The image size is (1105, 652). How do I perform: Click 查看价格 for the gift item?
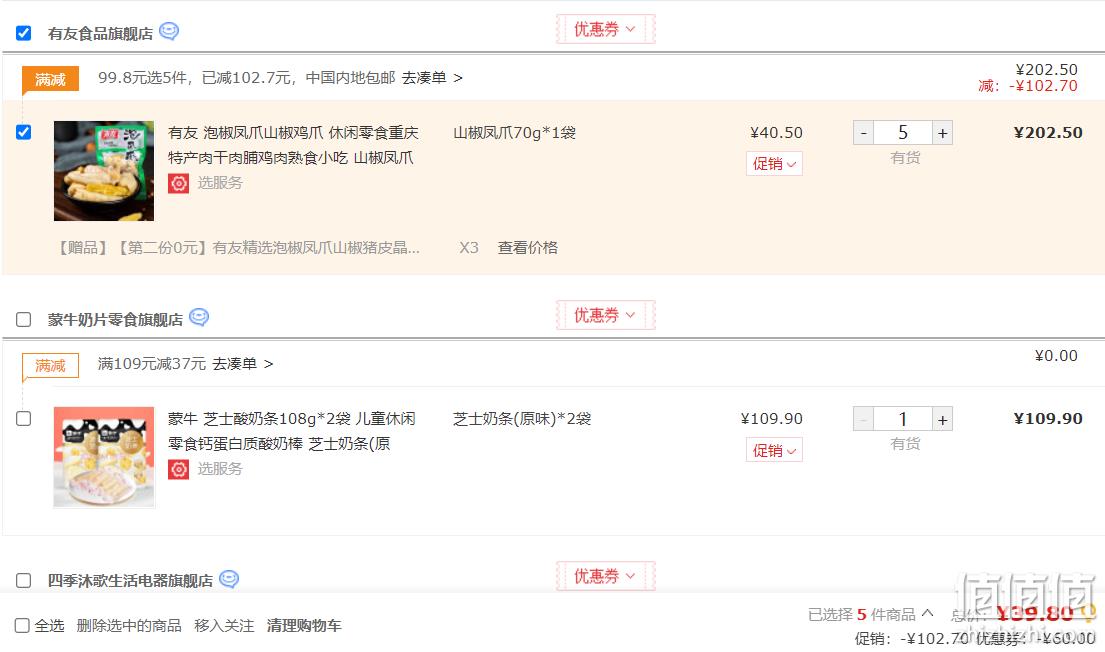pyautogui.click(x=528, y=247)
